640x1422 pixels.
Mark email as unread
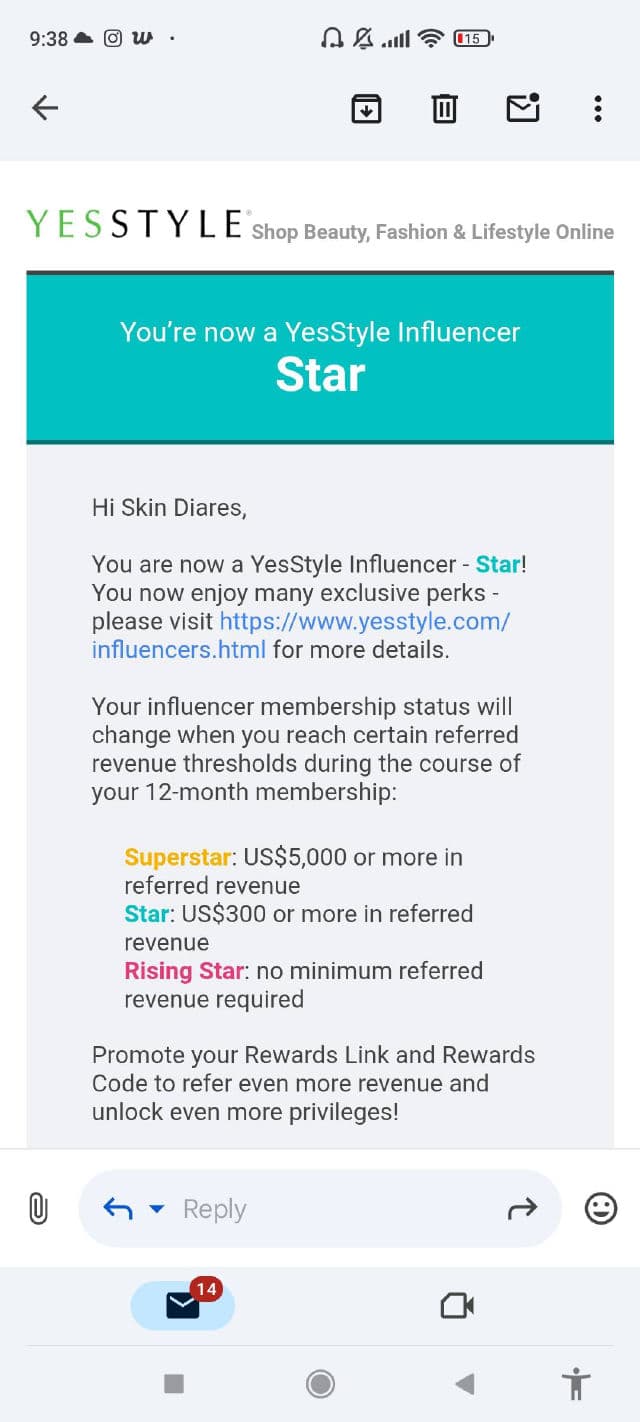pyautogui.click(x=523, y=108)
